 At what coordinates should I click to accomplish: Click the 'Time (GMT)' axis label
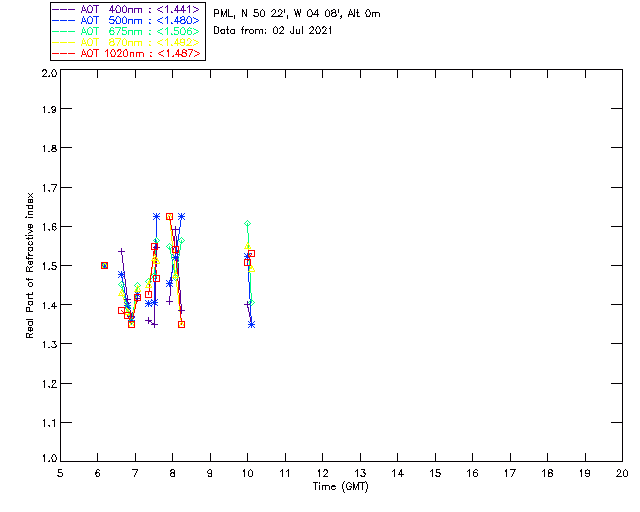(340, 487)
